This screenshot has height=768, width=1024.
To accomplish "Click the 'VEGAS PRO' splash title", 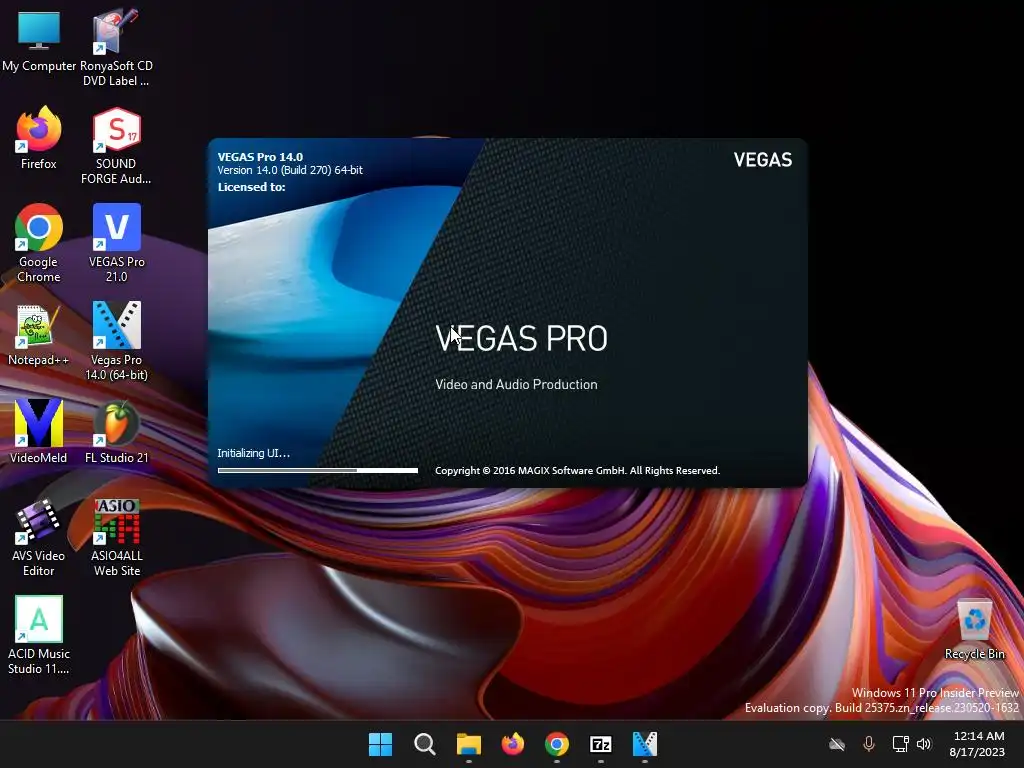I will [x=521, y=338].
